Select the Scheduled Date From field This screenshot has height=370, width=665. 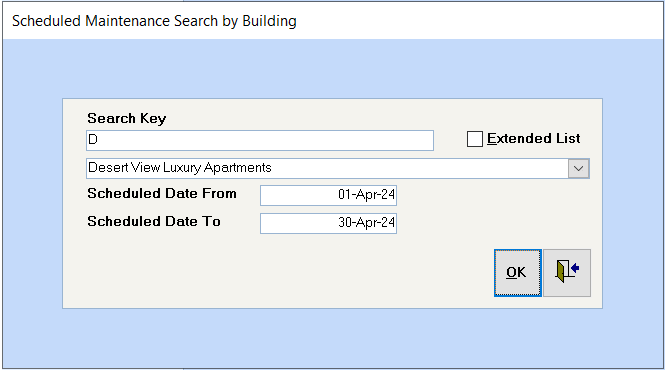coord(328,195)
